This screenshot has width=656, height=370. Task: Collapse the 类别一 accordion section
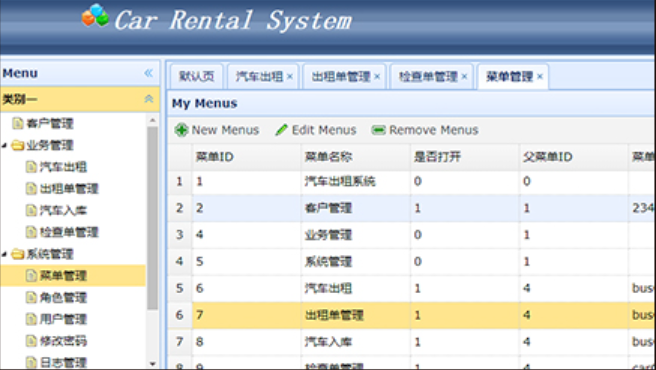click(149, 99)
